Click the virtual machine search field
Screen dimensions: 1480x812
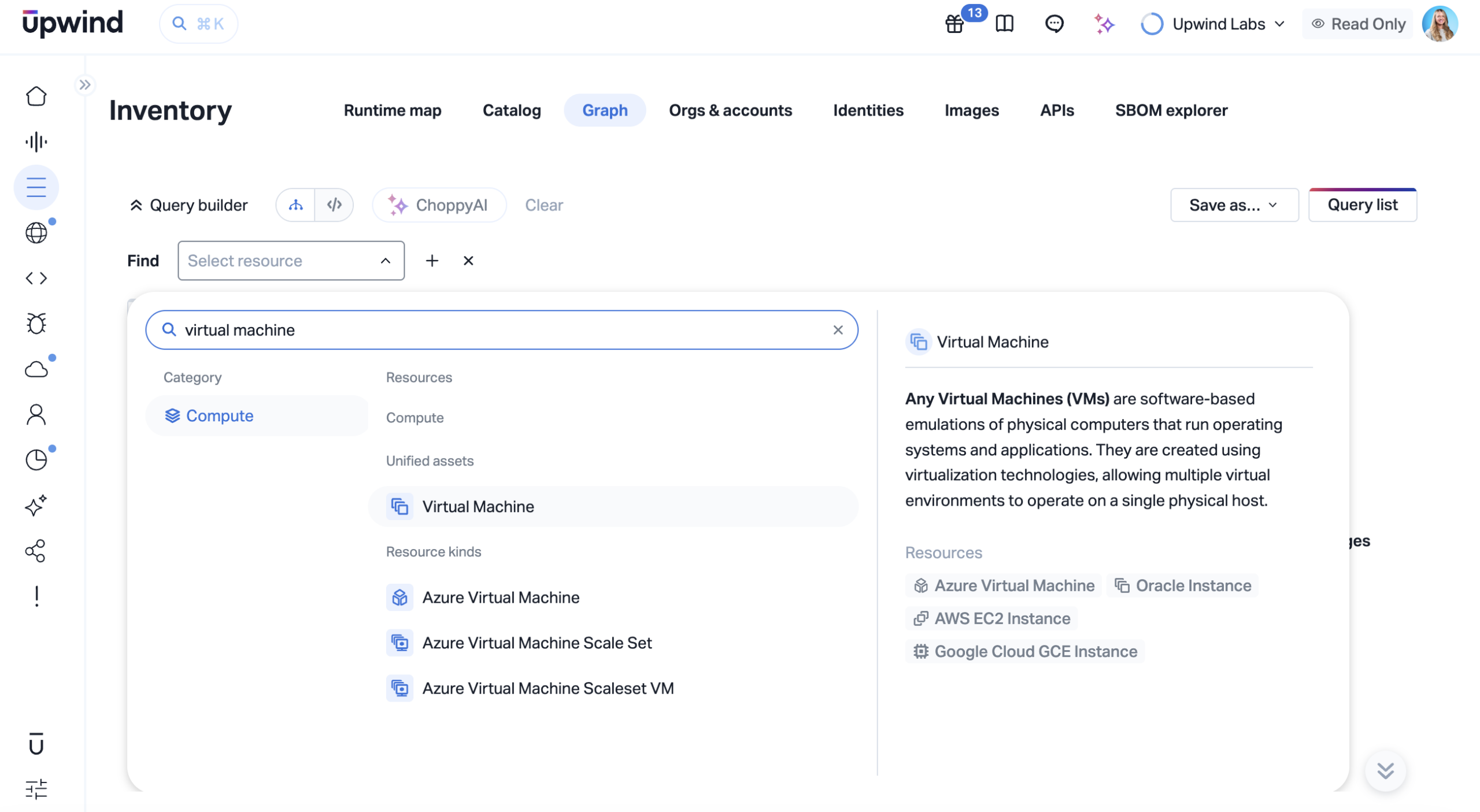pyautogui.click(x=501, y=329)
